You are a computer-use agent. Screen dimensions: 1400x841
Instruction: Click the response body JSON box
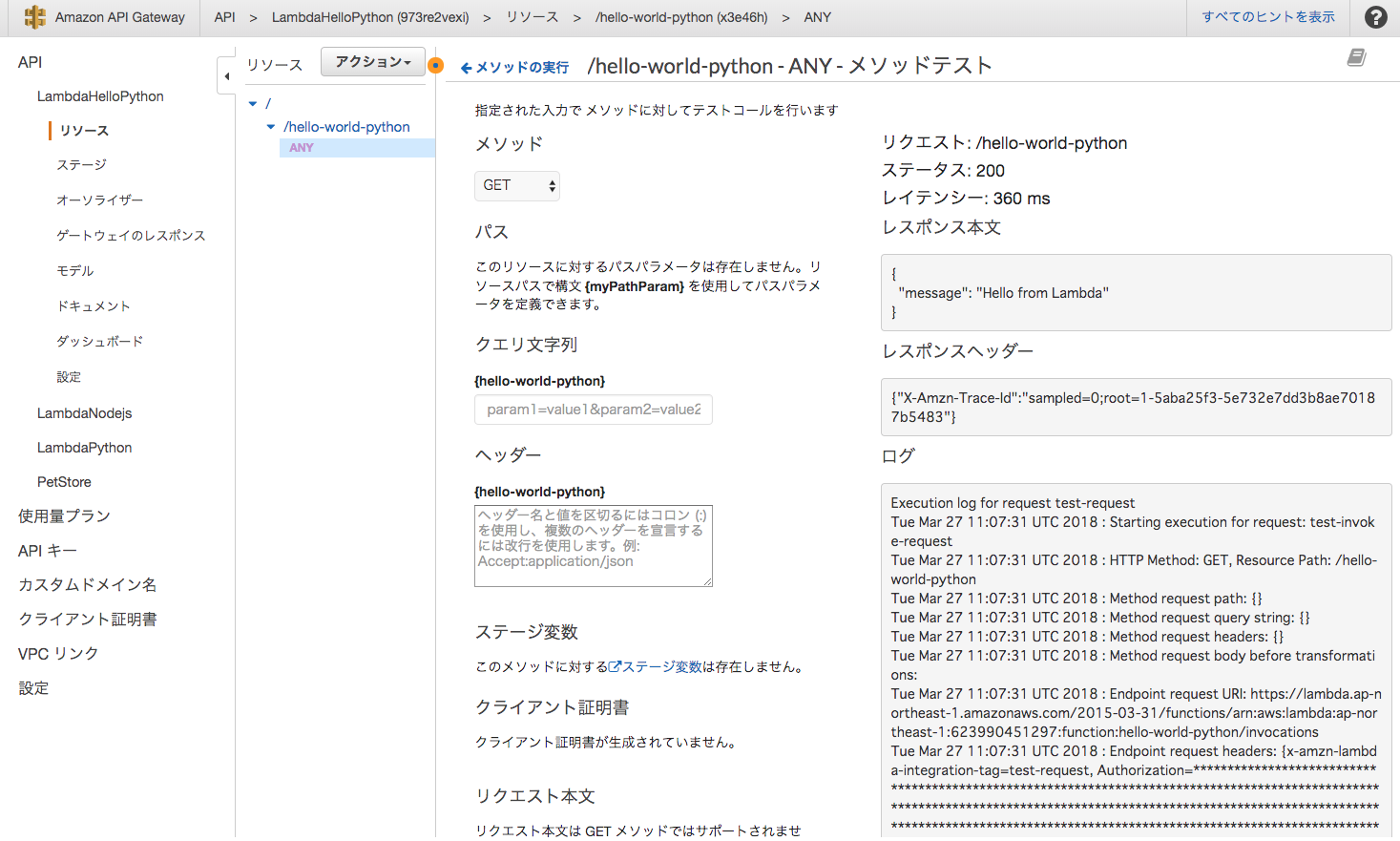pyautogui.click(x=1136, y=293)
